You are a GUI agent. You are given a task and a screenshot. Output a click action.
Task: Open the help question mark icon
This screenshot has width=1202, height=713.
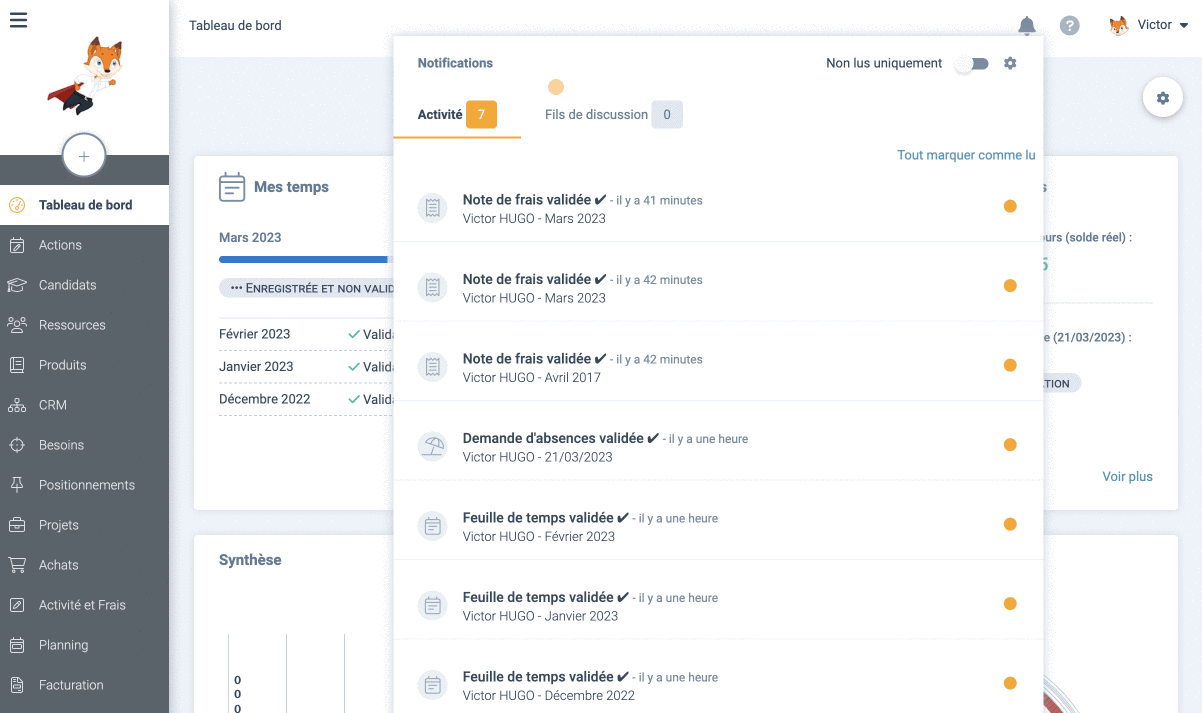coord(1070,26)
